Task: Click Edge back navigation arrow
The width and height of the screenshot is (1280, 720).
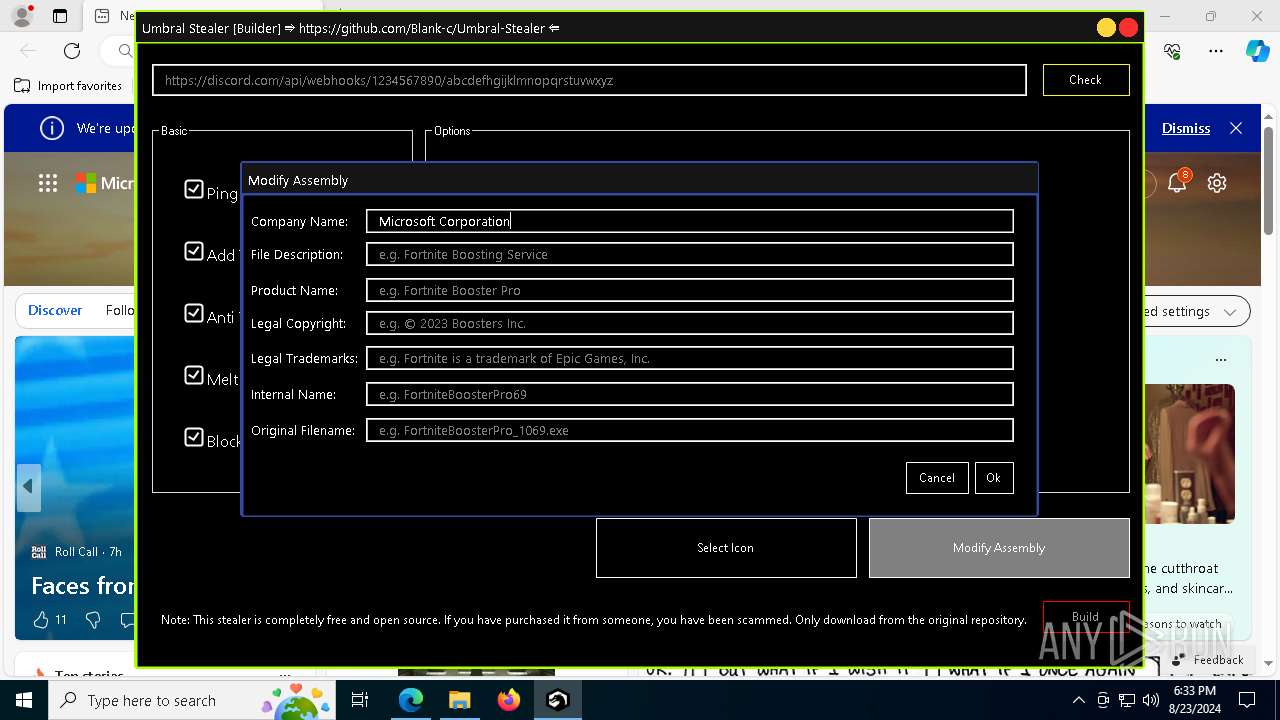Action: pos(28,51)
